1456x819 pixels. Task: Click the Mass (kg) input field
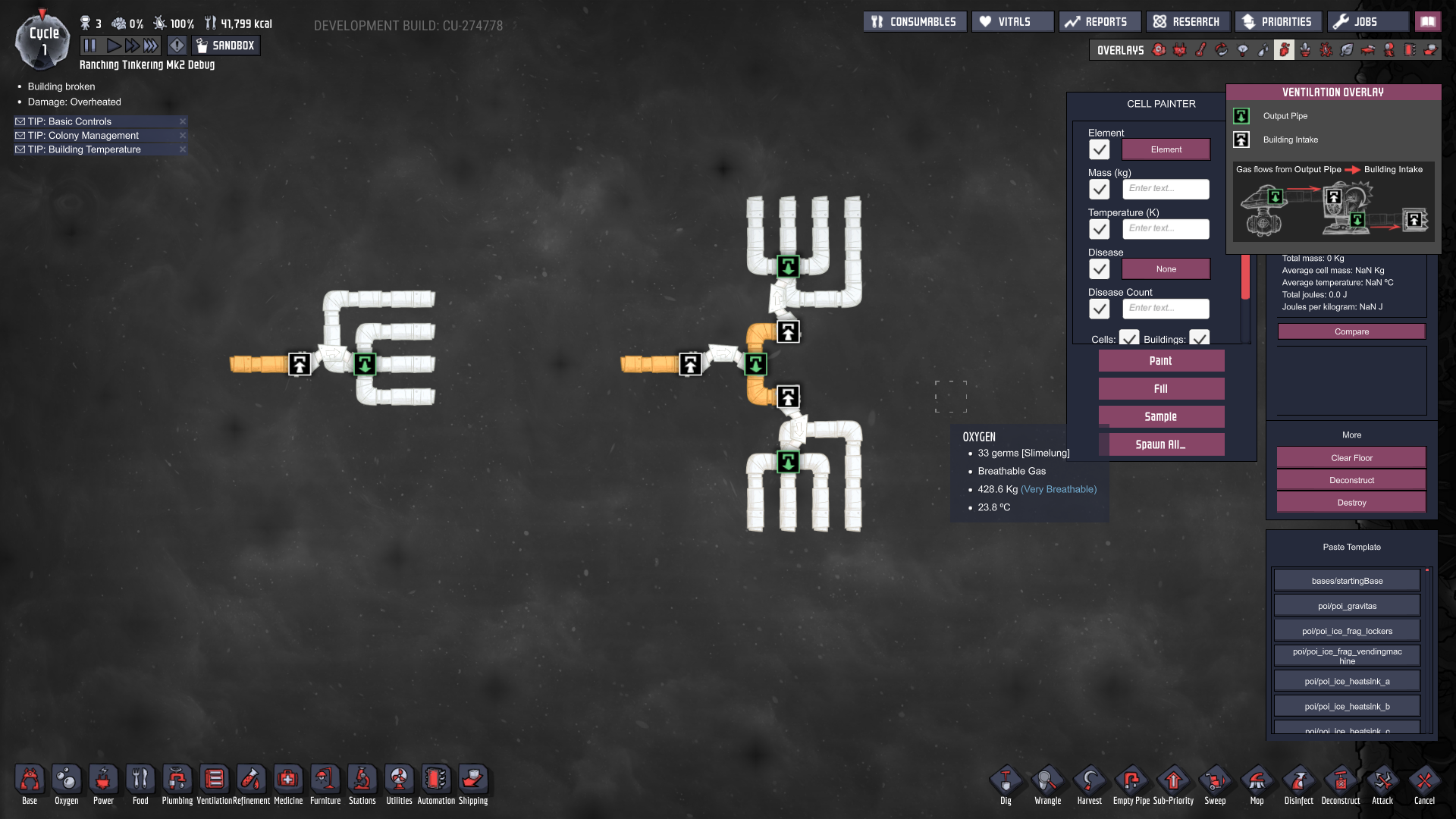coord(1166,189)
